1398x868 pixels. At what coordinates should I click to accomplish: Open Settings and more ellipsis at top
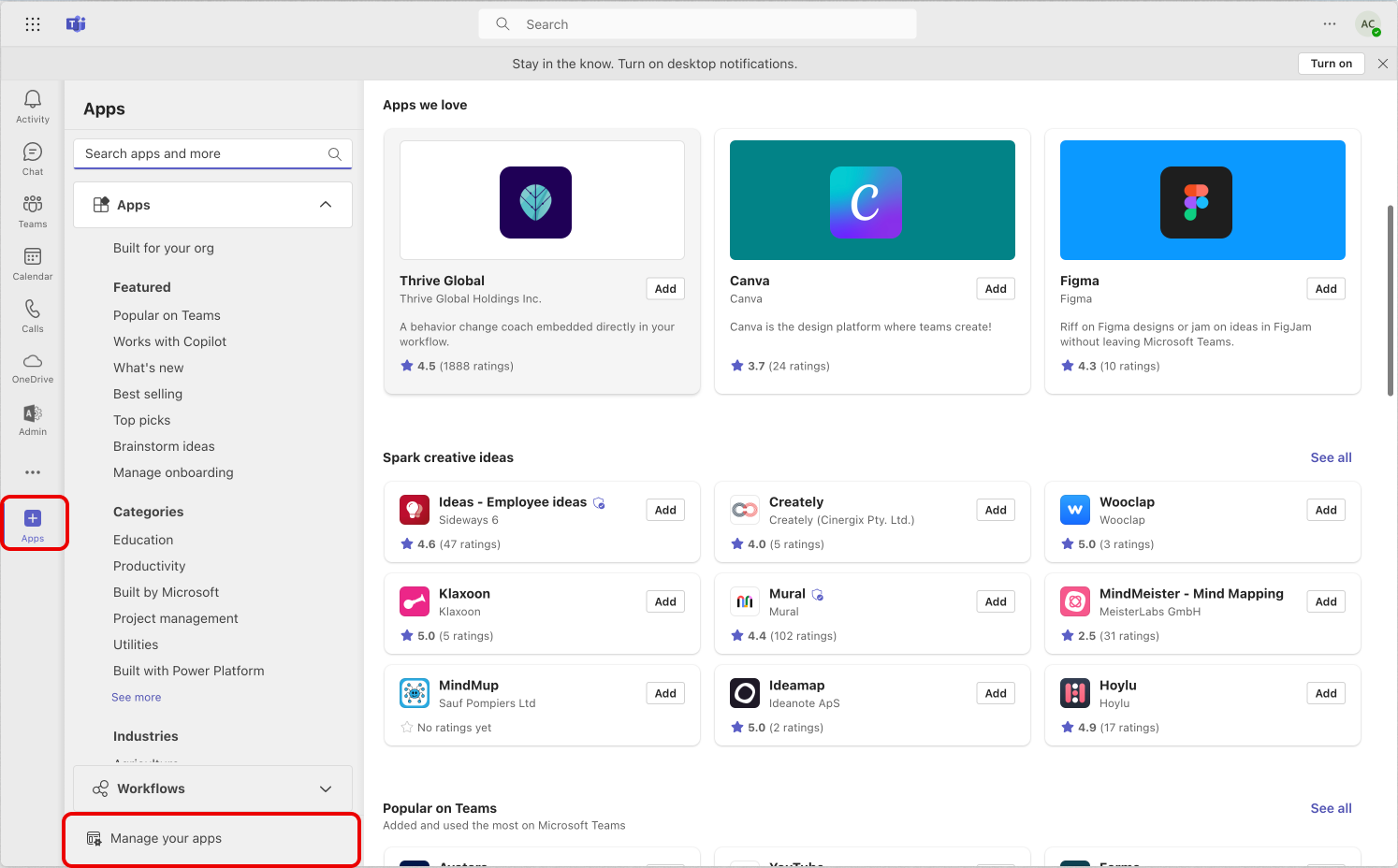pos(1330,24)
